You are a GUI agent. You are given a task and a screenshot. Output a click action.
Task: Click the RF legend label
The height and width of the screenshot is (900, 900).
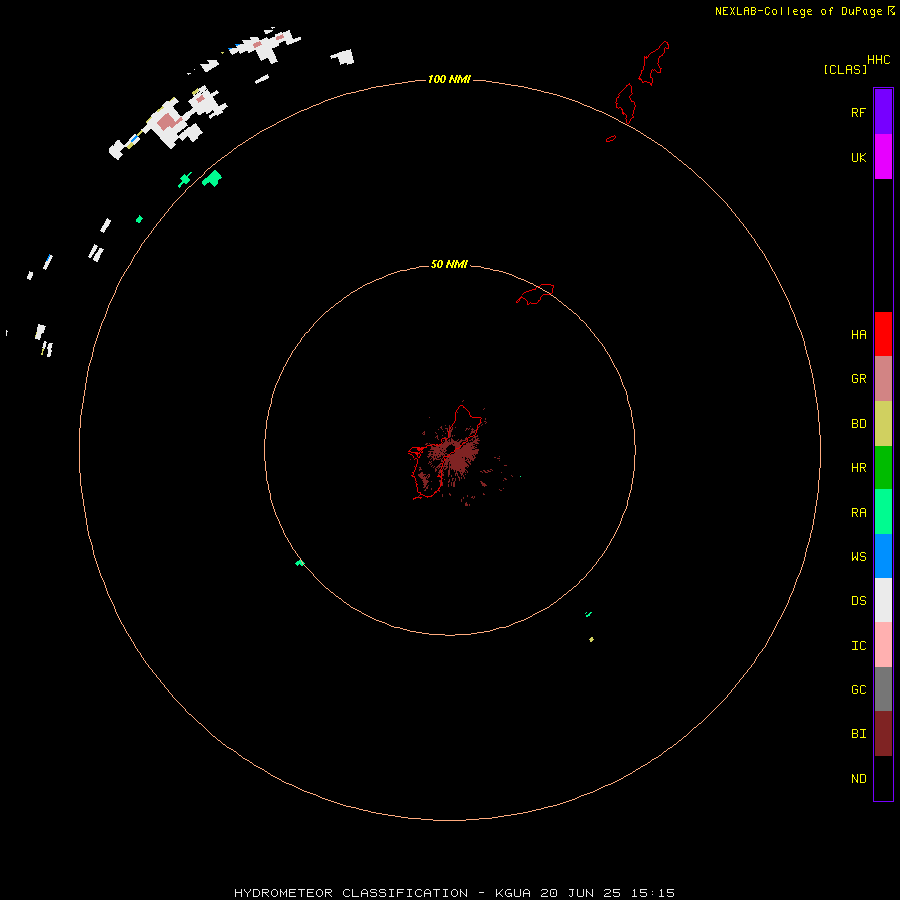coord(858,112)
